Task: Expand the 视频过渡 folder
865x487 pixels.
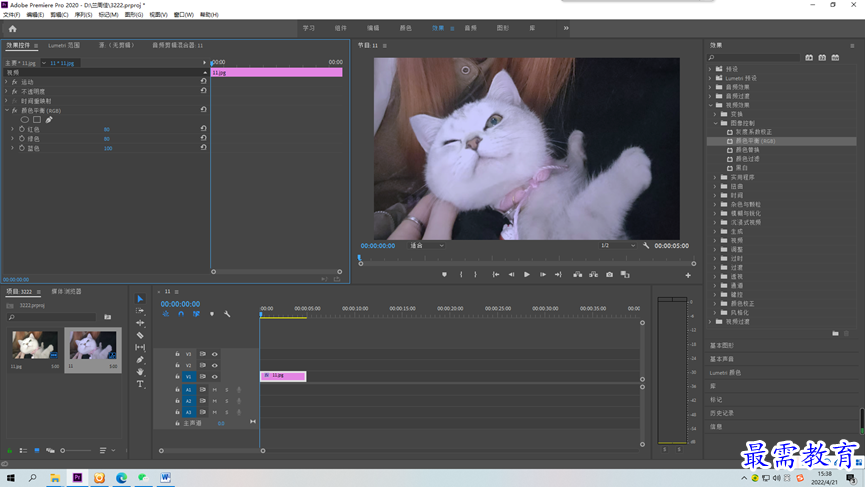Action: pyautogui.click(x=711, y=322)
